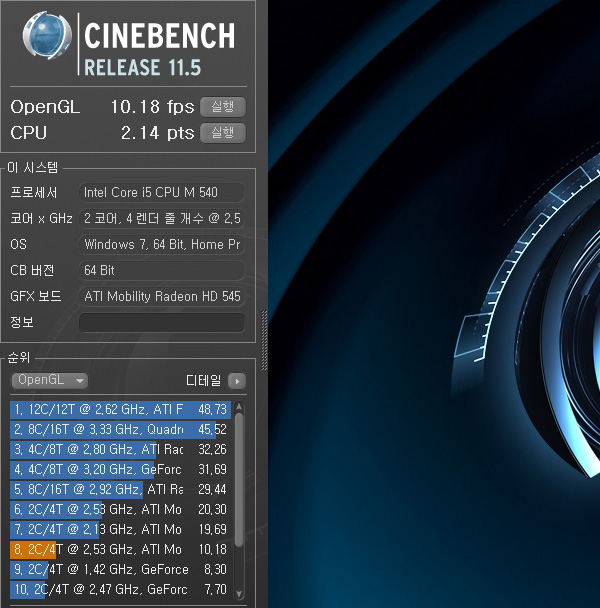Image resolution: width=600 pixels, height=608 pixels.
Task: Click the CPU 2.14 pts score value
Action: click(x=157, y=133)
